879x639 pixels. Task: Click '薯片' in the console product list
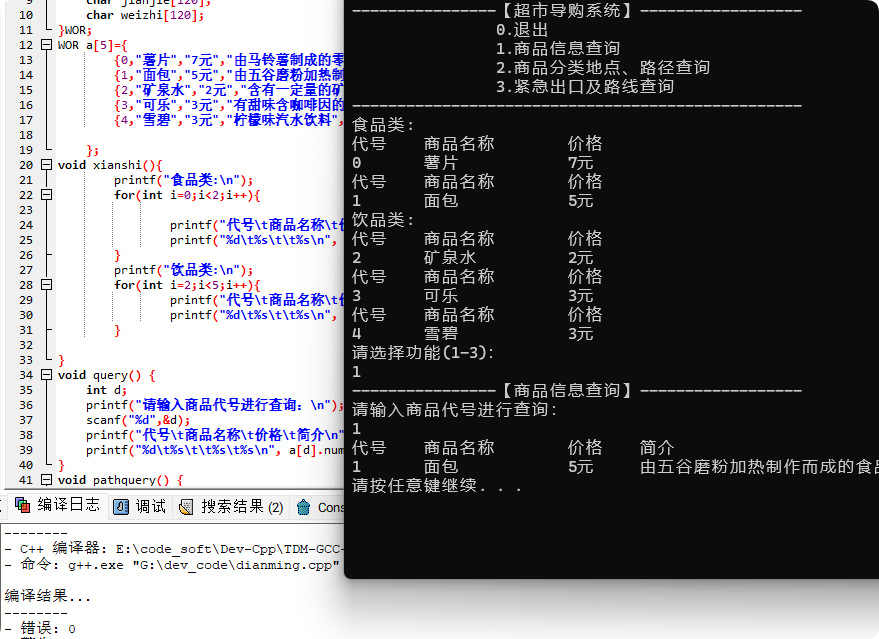point(441,163)
